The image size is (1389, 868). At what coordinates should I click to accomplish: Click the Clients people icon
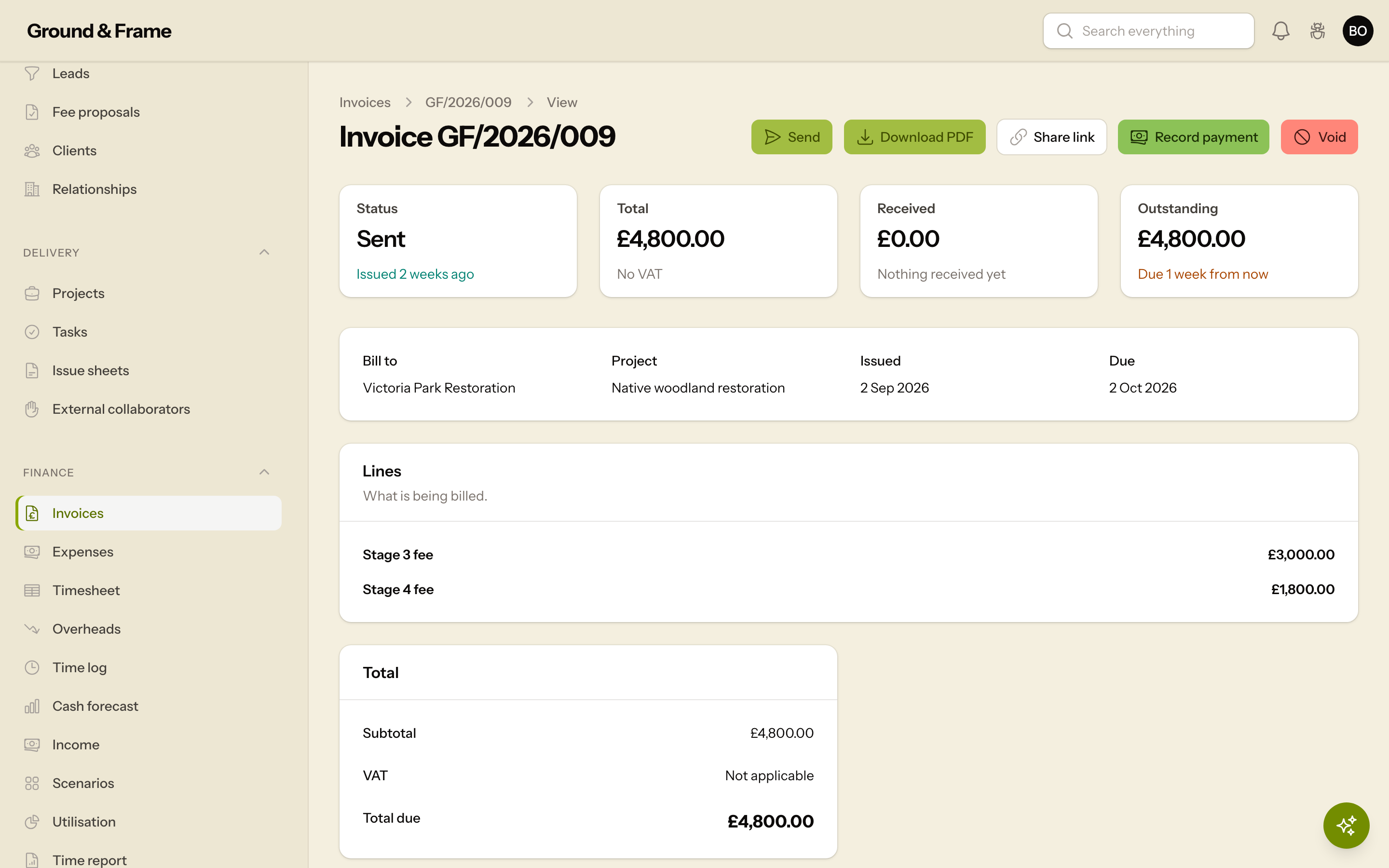coord(32,150)
